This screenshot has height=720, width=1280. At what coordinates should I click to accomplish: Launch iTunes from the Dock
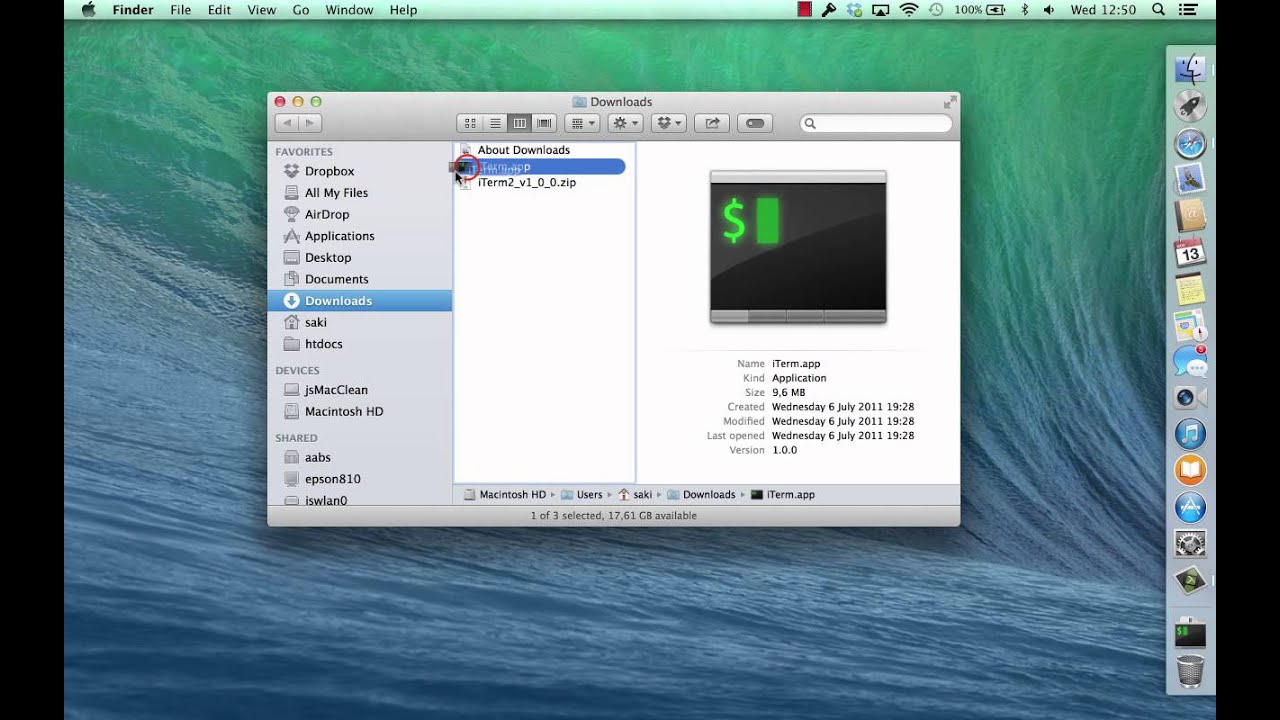click(x=1190, y=434)
